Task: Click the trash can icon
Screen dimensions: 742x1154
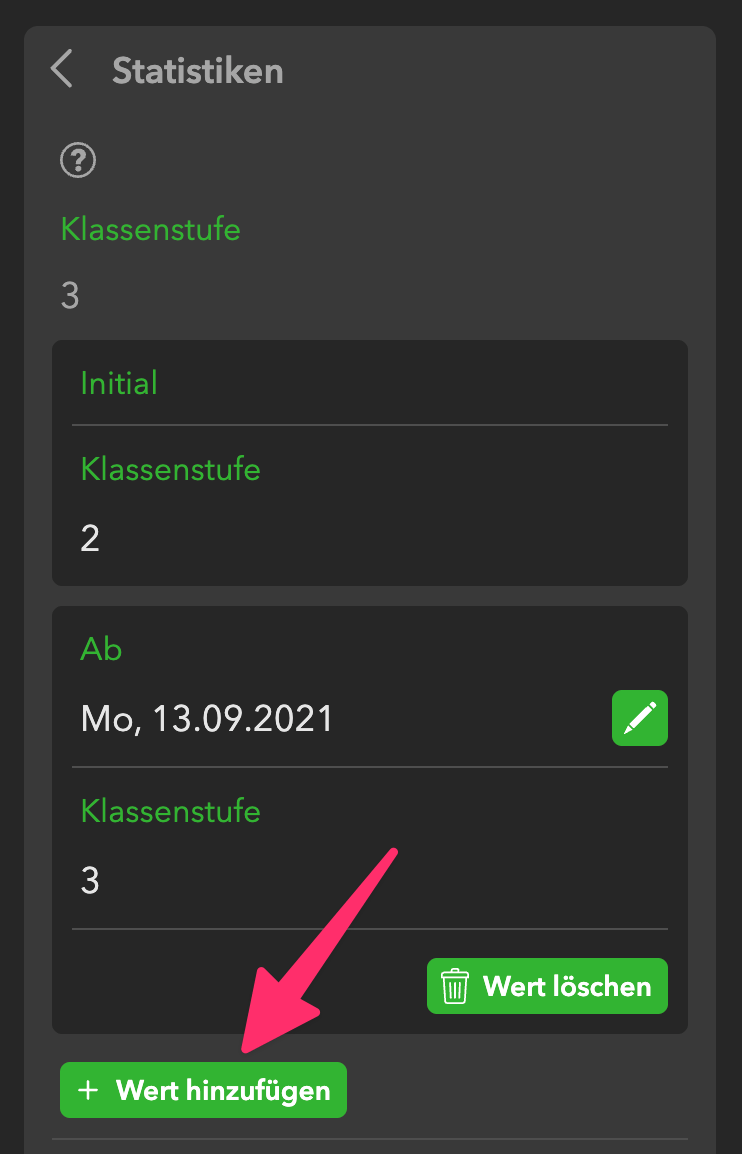Action: [x=456, y=986]
